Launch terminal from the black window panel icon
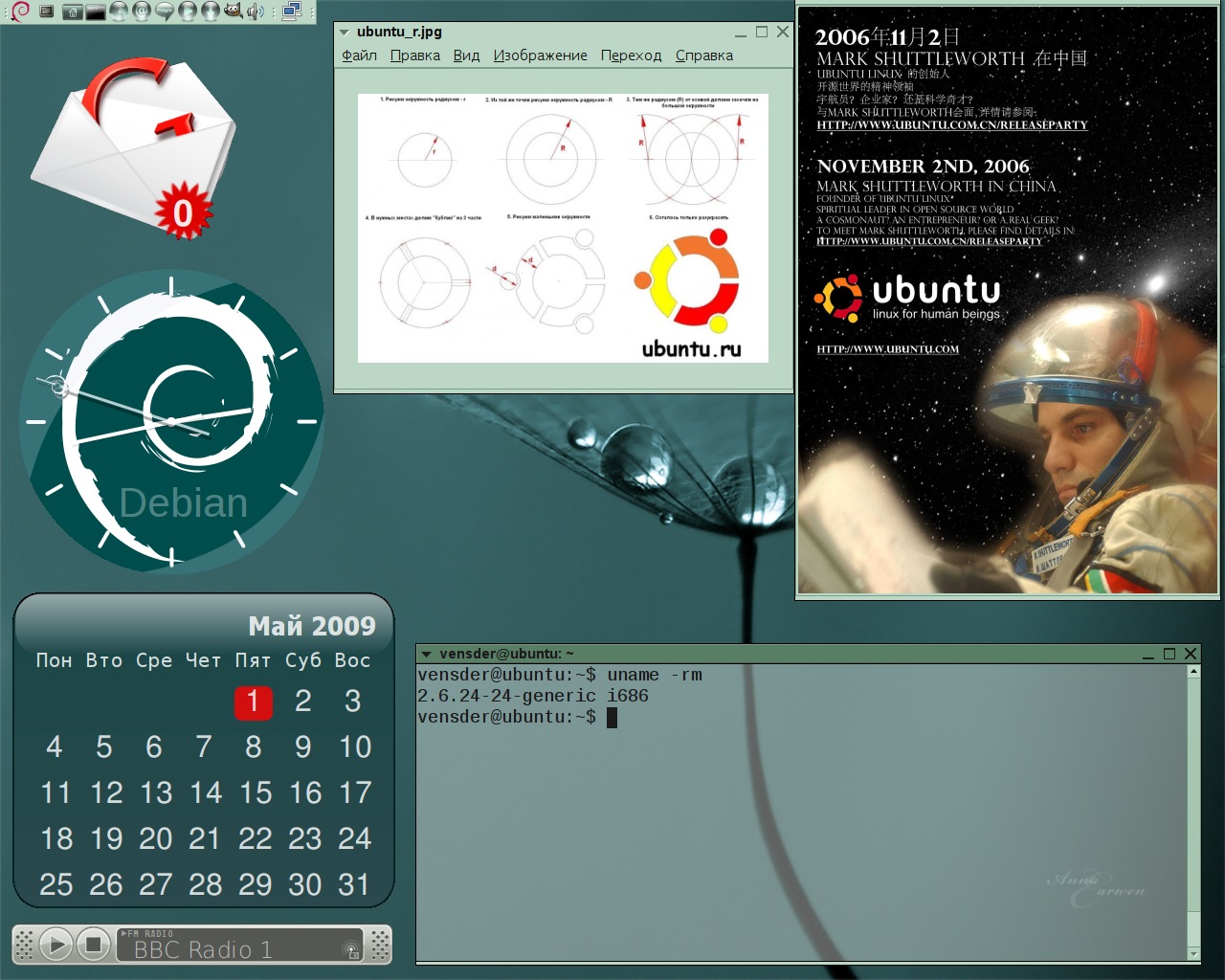The height and width of the screenshot is (980, 1225). [96, 11]
